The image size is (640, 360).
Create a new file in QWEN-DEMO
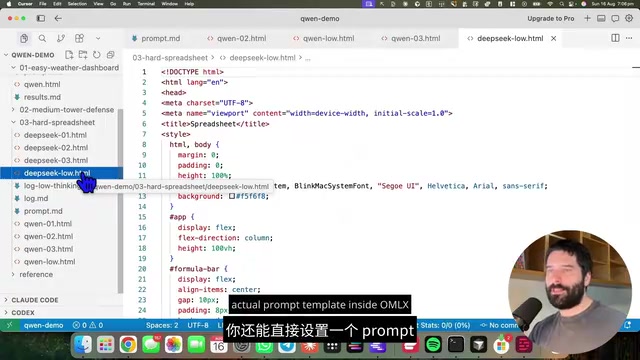69,55
